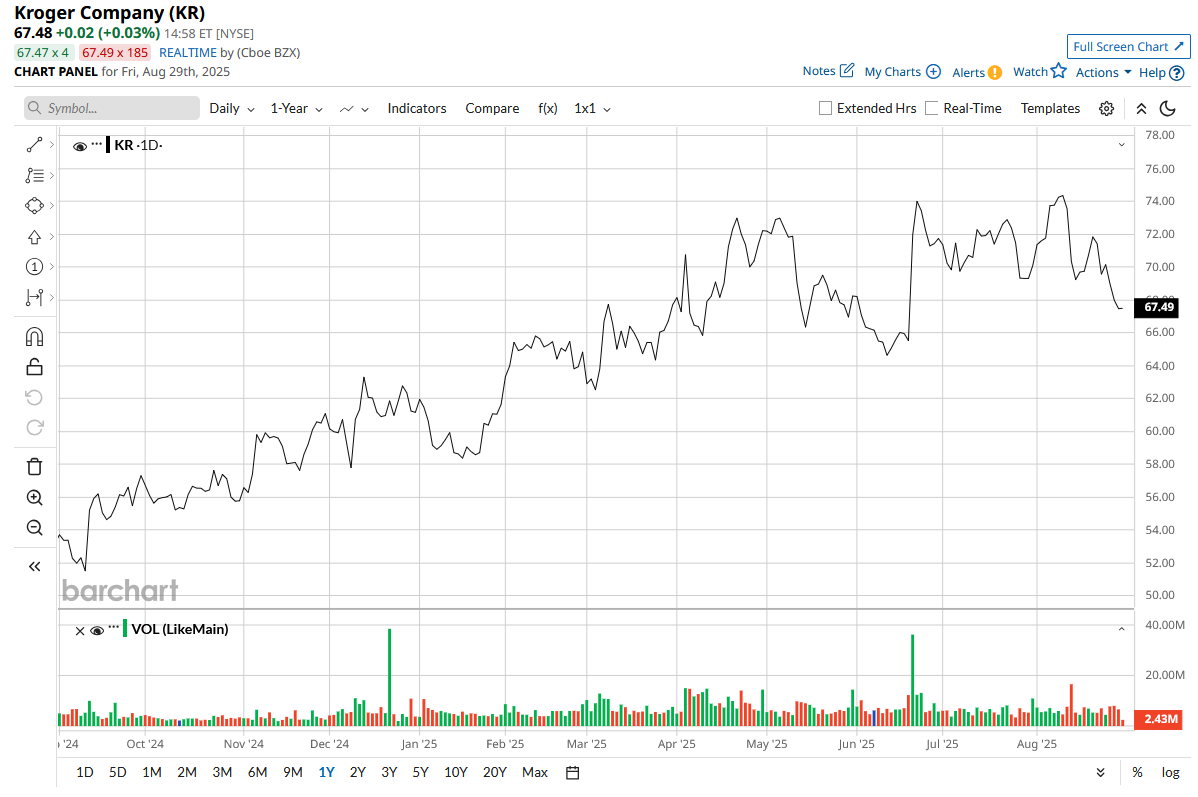Hide the KR price series eye icon
This screenshot has width=1198, height=797.
click(x=79, y=146)
